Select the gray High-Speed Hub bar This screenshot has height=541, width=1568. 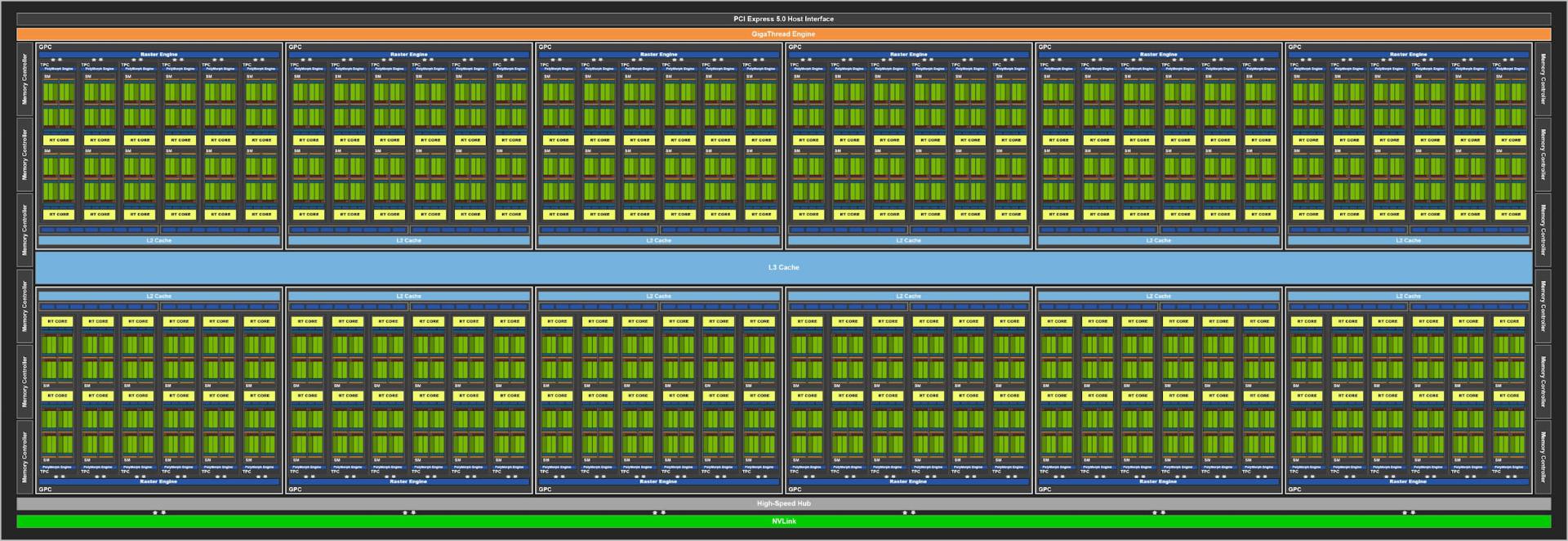(783, 503)
